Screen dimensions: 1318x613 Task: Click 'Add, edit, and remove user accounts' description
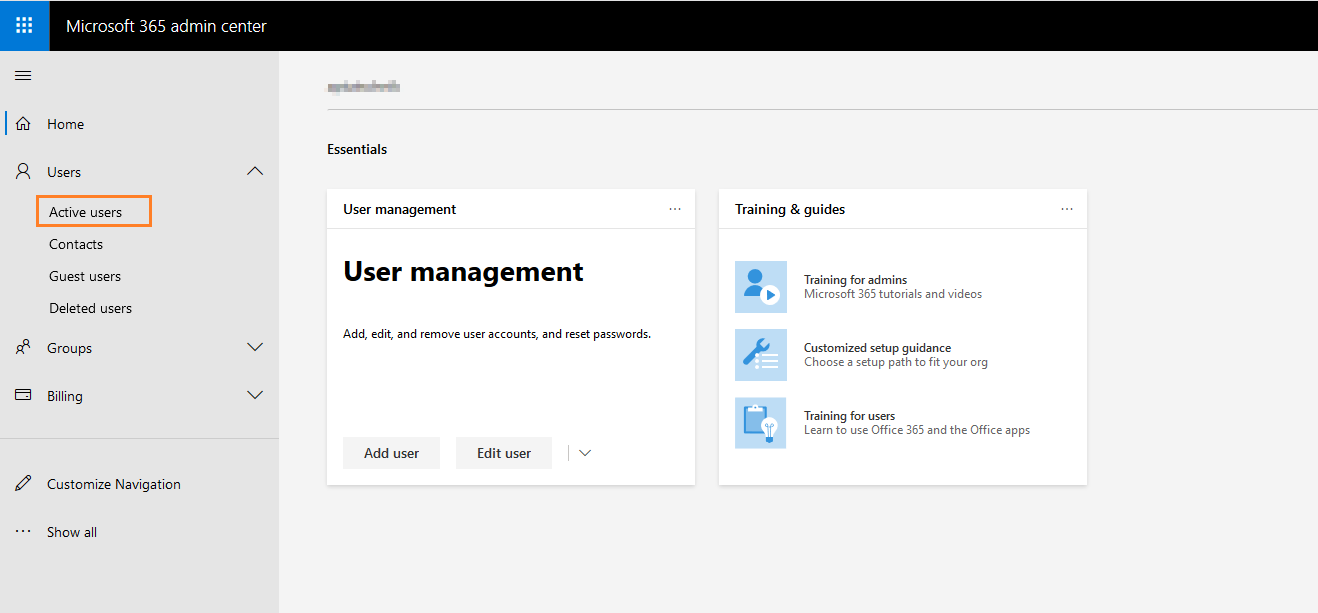pyautogui.click(x=497, y=334)
